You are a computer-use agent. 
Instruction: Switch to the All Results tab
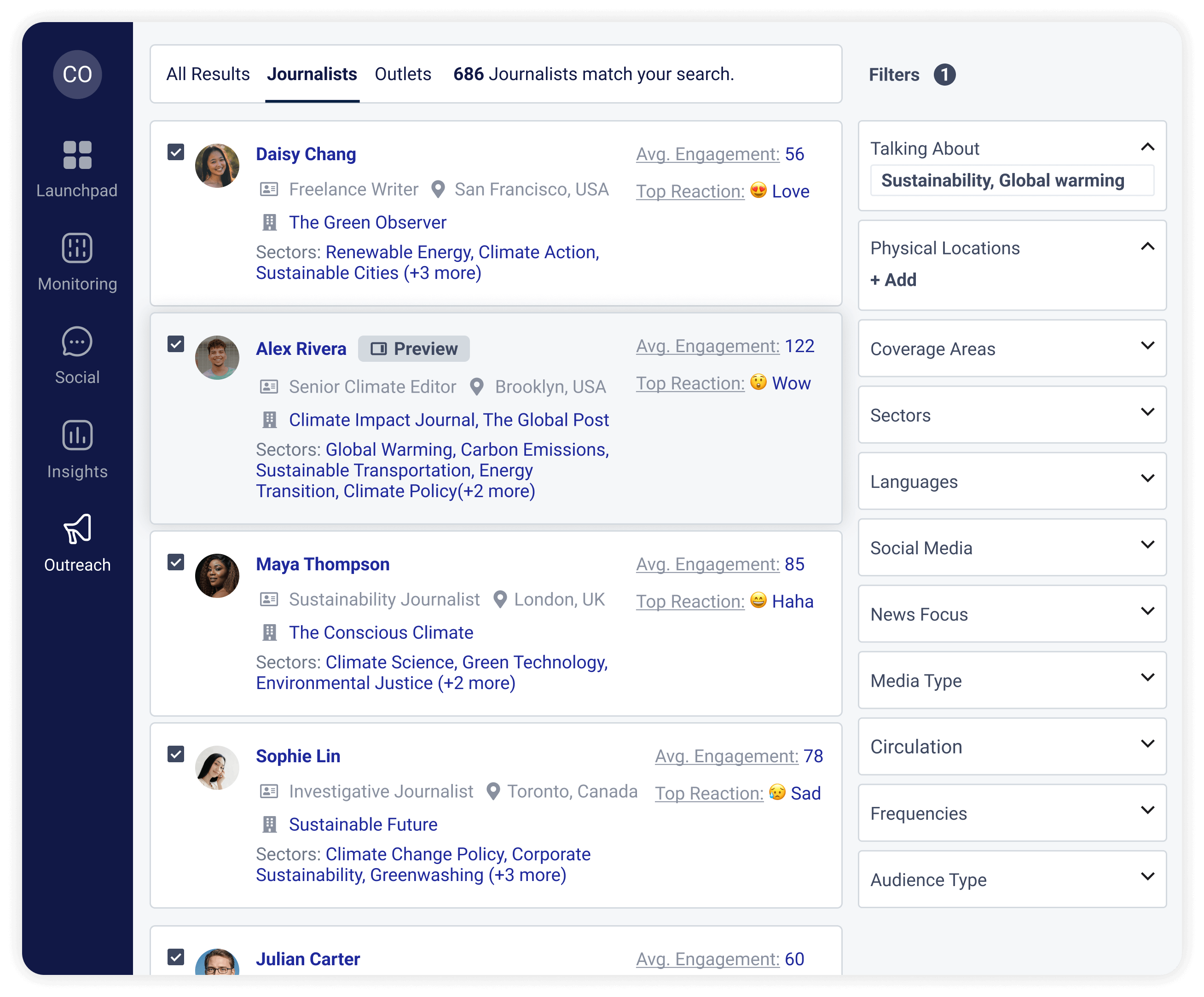pyautogui.click(x=208, y=74)
